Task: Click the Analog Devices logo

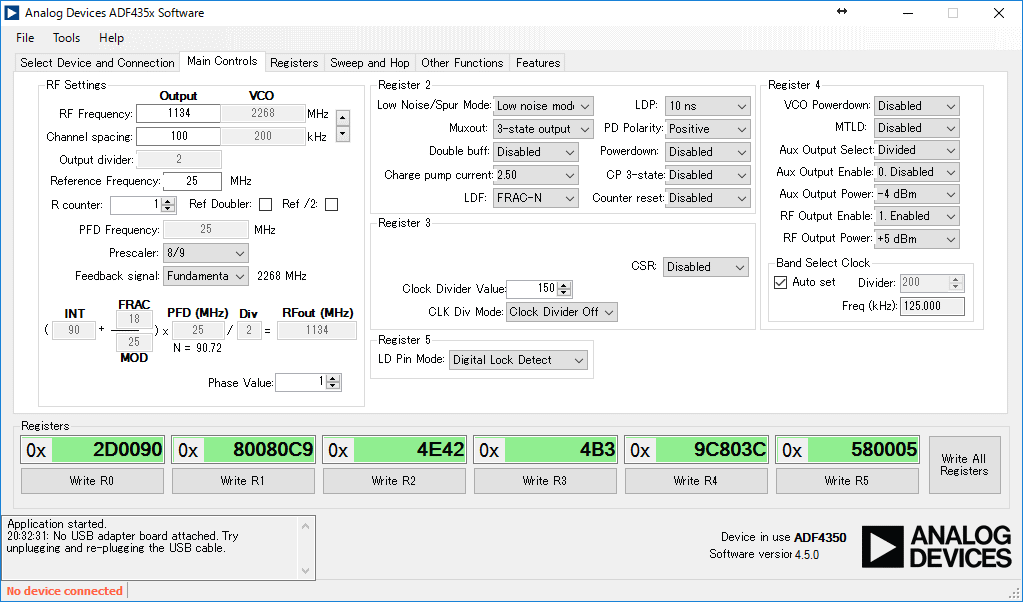Action: pos(936,547)
